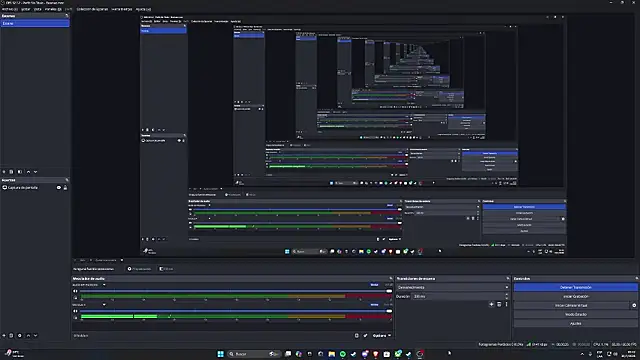Increase Duración with the stepper arrows
Image resolution: width=640 pixels, height=360 pixels.
(507, 295)
